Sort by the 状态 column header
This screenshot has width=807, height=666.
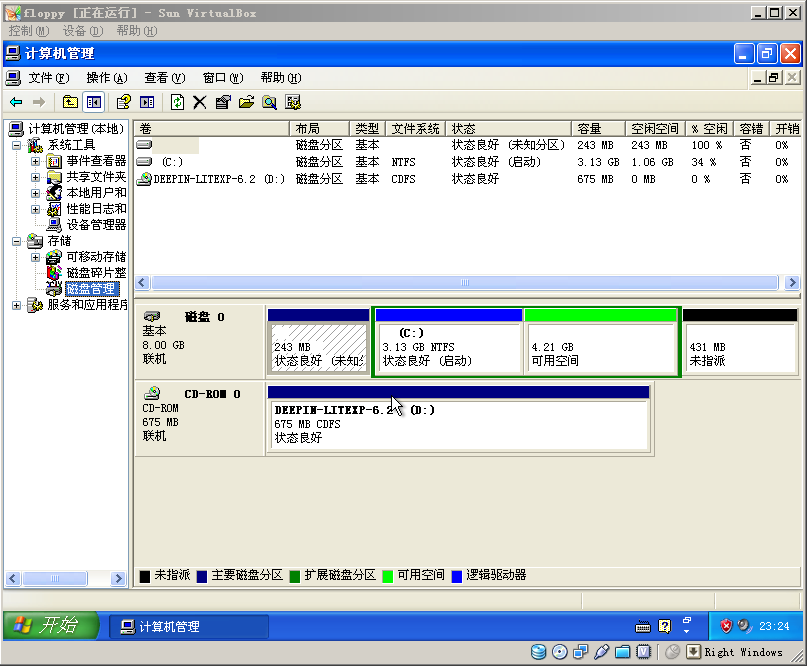coord(508,128)
